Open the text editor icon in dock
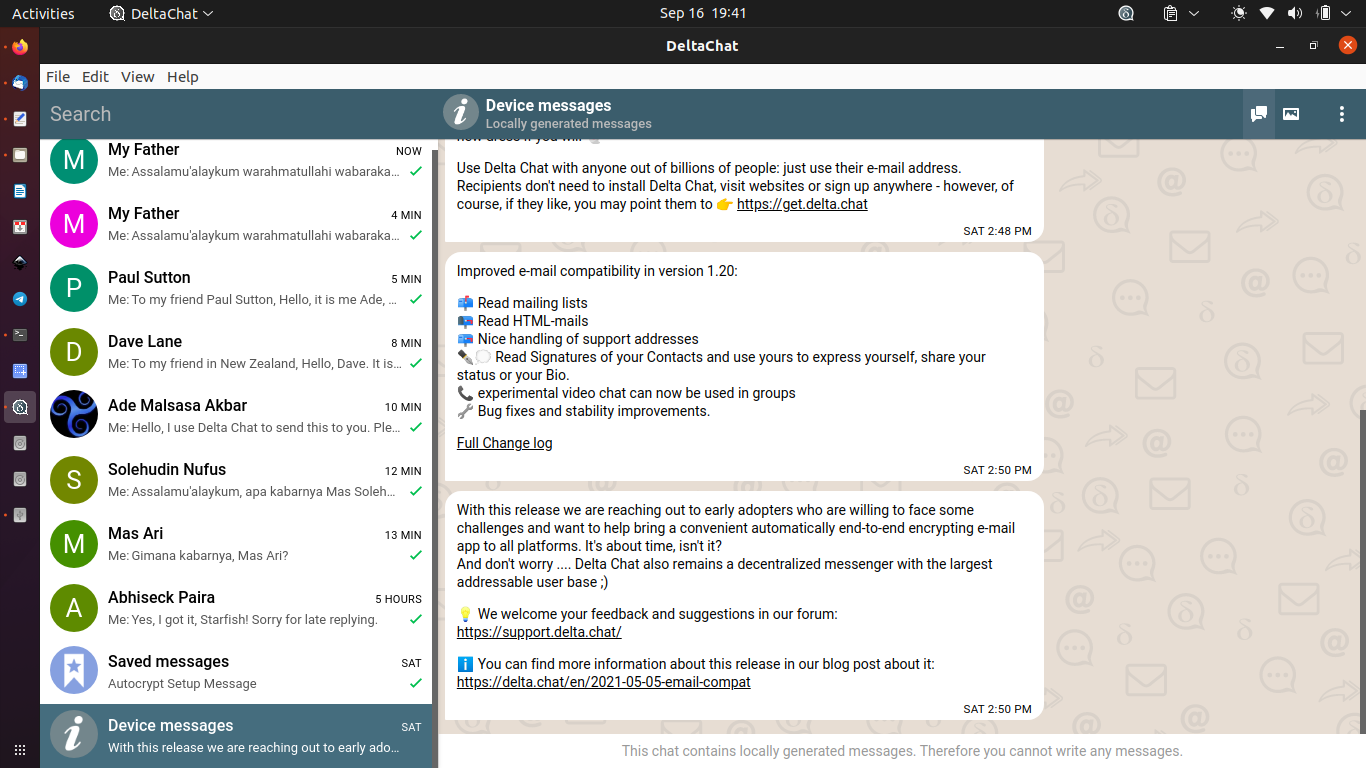The image size is (1366, 768). (20, 119)
